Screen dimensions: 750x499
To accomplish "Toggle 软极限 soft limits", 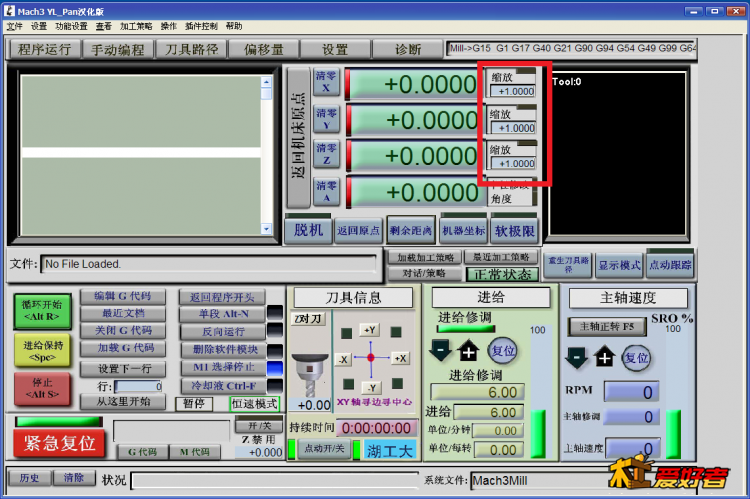I will point(514,231).
